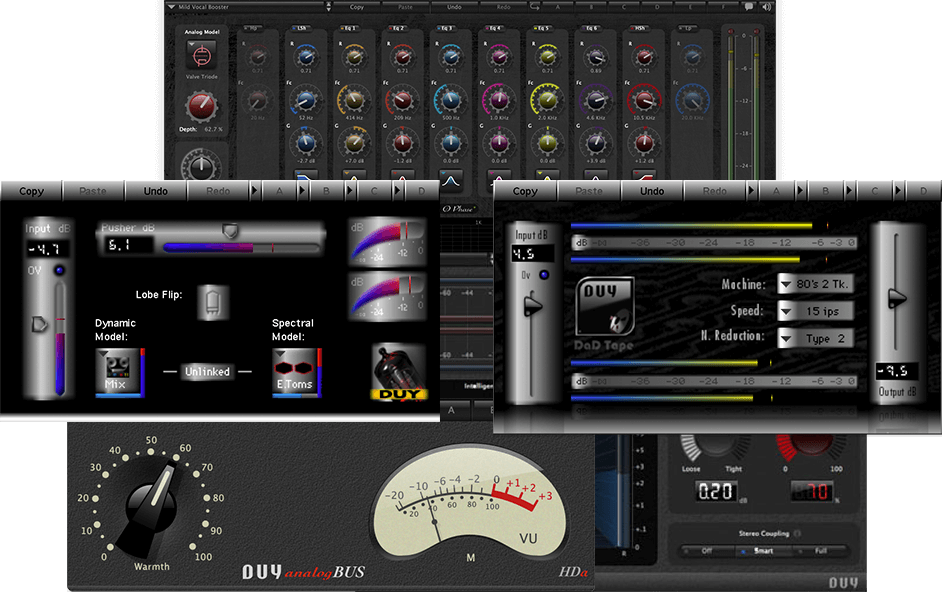Click the yellow DUY logo badge
Screen dimensions: 942x592
pyautogui.click(x=400, y=392)
